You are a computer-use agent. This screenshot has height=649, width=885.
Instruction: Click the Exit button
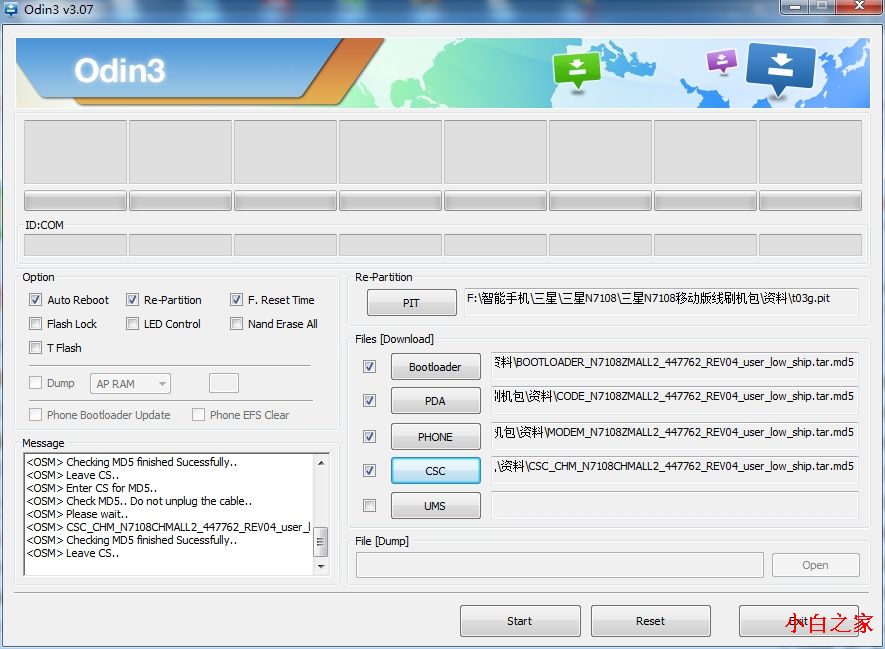799,621
